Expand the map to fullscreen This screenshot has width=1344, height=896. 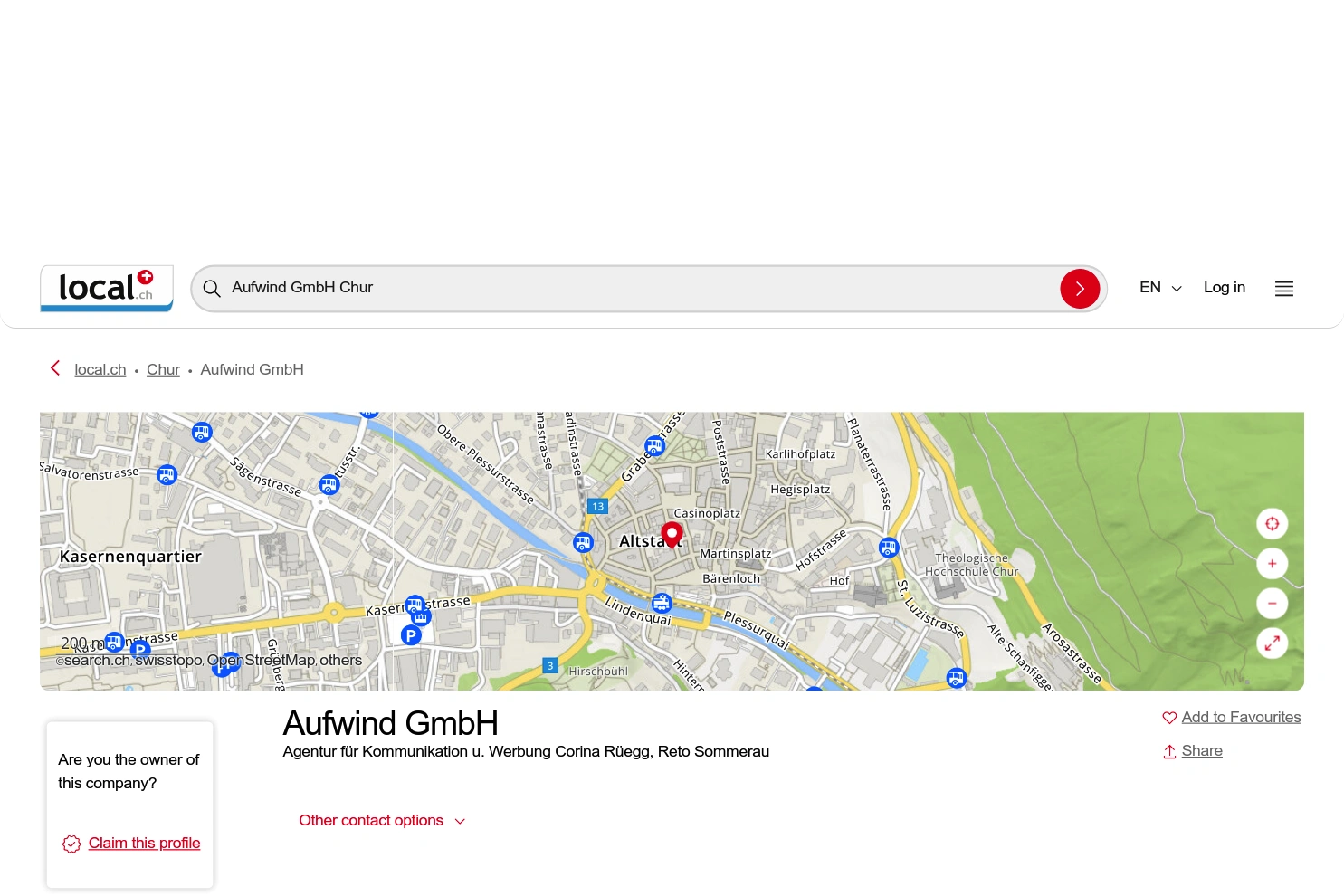coord(1272,643)
